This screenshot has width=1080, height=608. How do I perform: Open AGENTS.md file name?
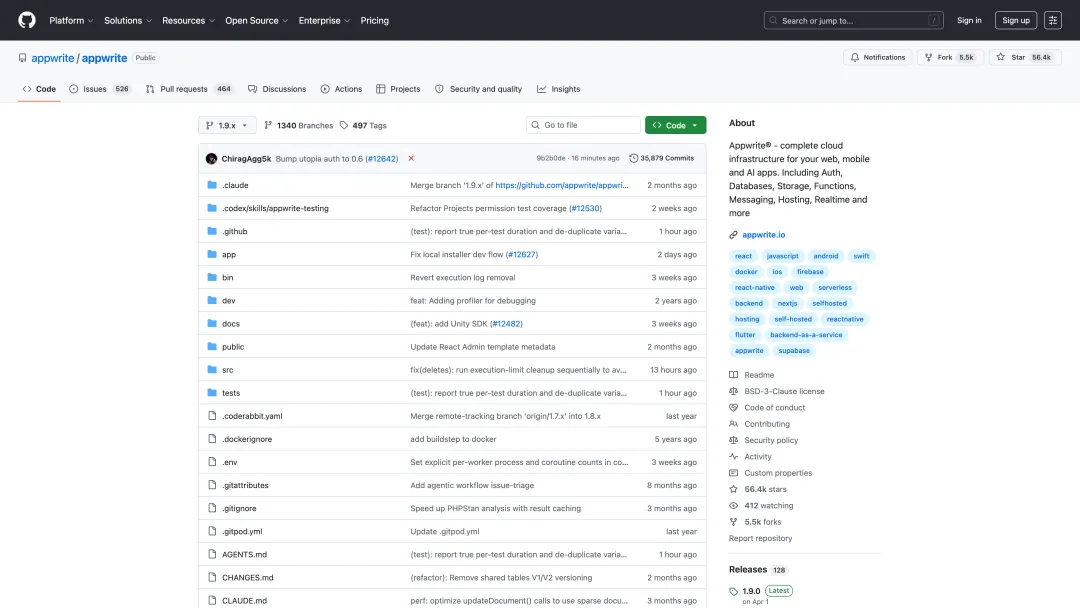[x=245, y=554]
